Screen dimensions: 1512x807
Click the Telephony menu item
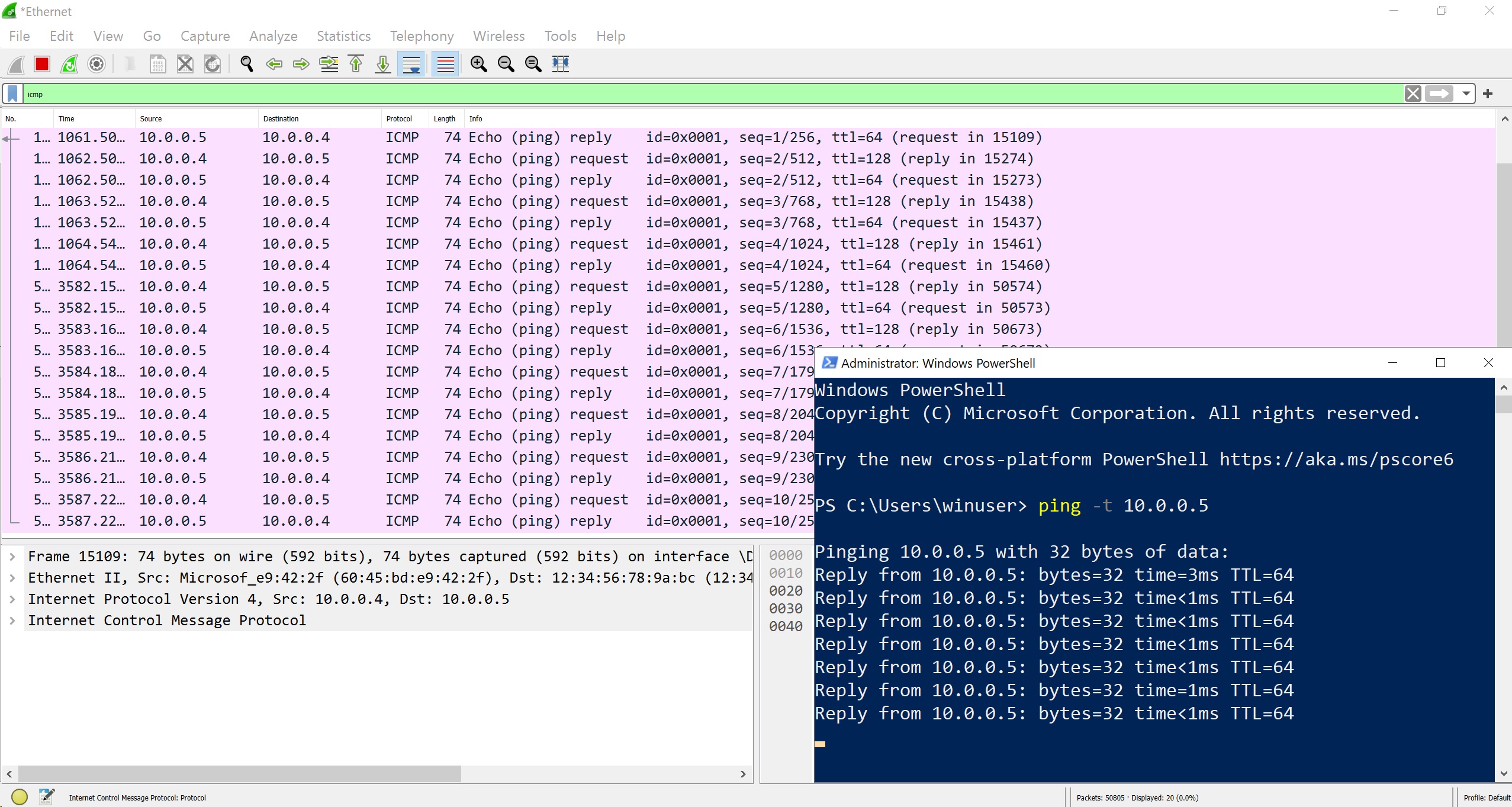(x=420, y=36)
